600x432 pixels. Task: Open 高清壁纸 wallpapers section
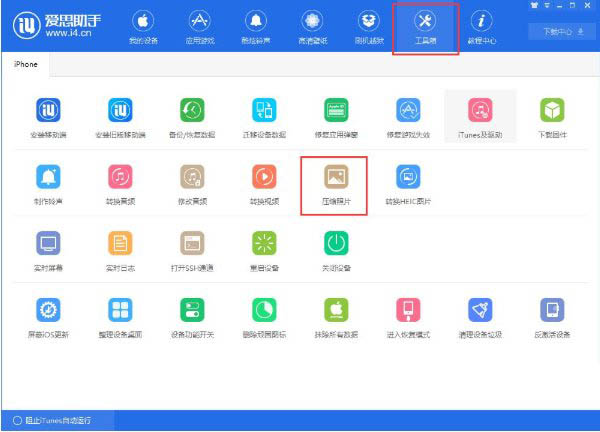(312, 28)
